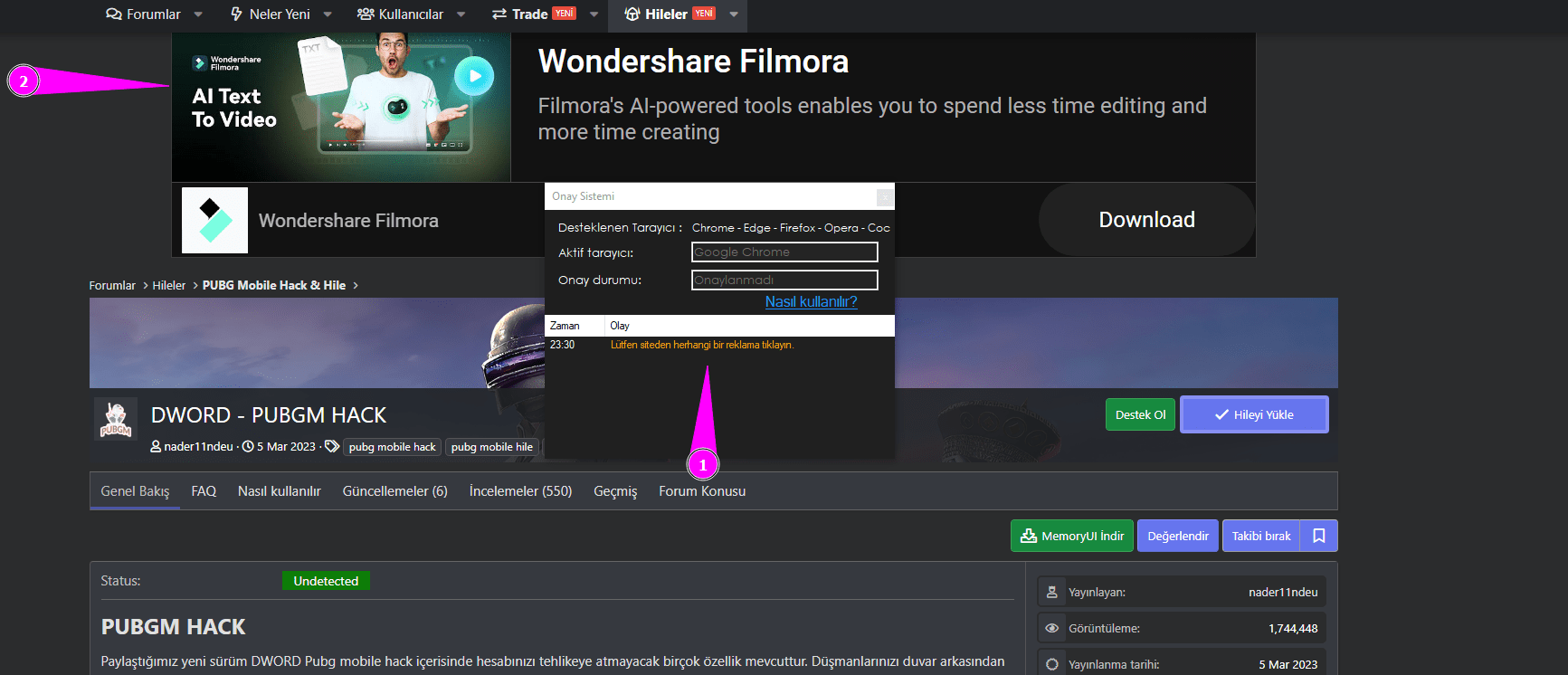The image size is (1568, 675).
Task: Toggle the bookmark icon button
Action: pyautogui.click(x=1319, y=536)
